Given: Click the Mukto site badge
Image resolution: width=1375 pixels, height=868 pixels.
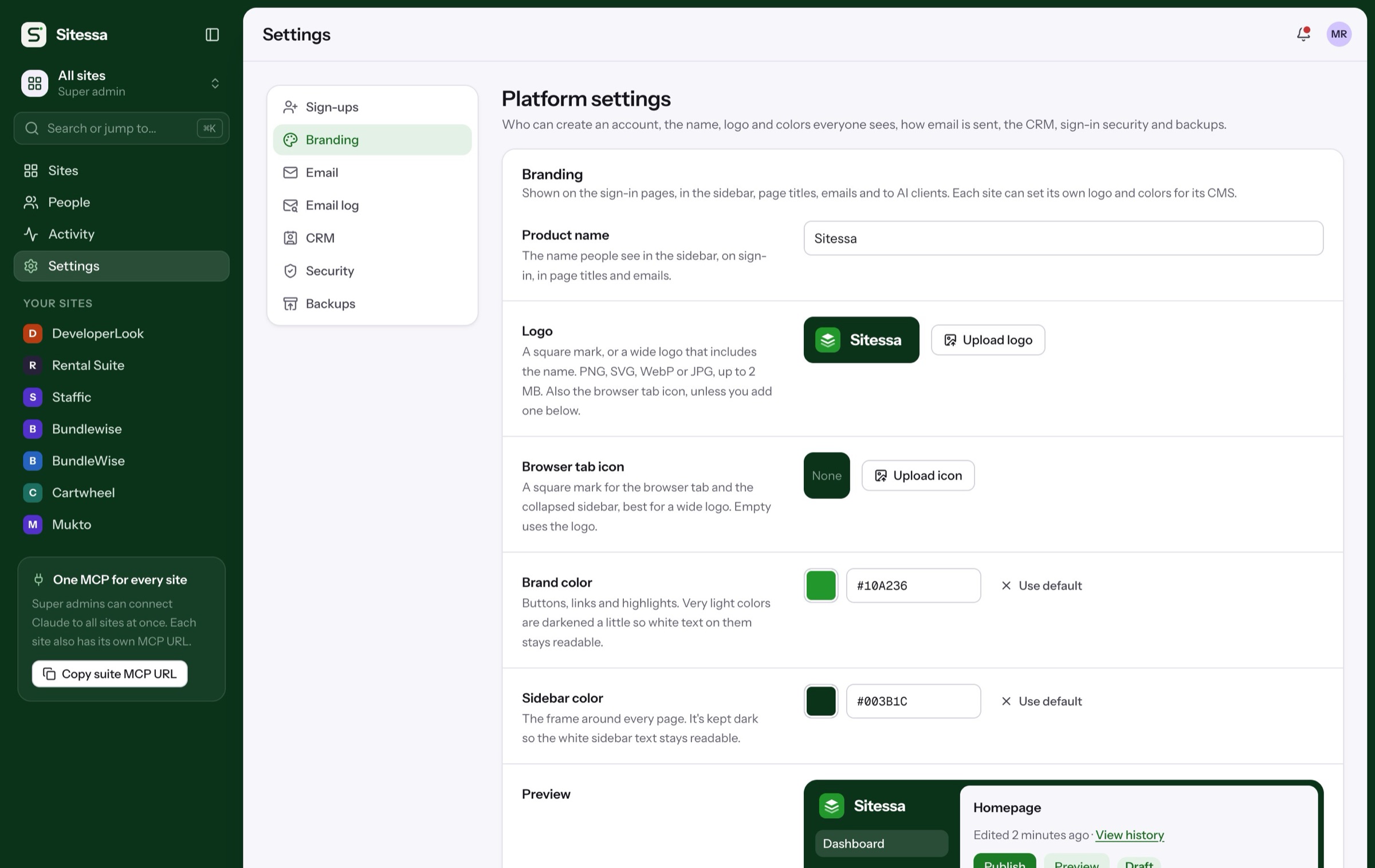Looking at the screenshot, I should (33, 524).
